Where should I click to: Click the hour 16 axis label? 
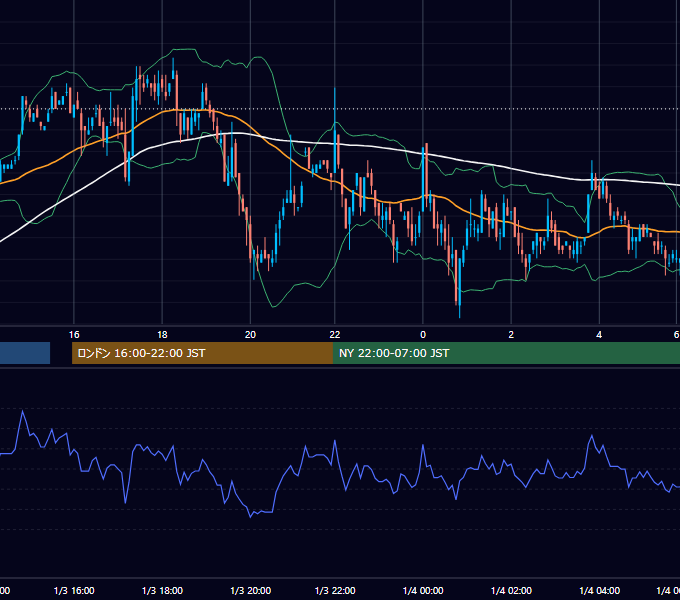coord(74,334)
